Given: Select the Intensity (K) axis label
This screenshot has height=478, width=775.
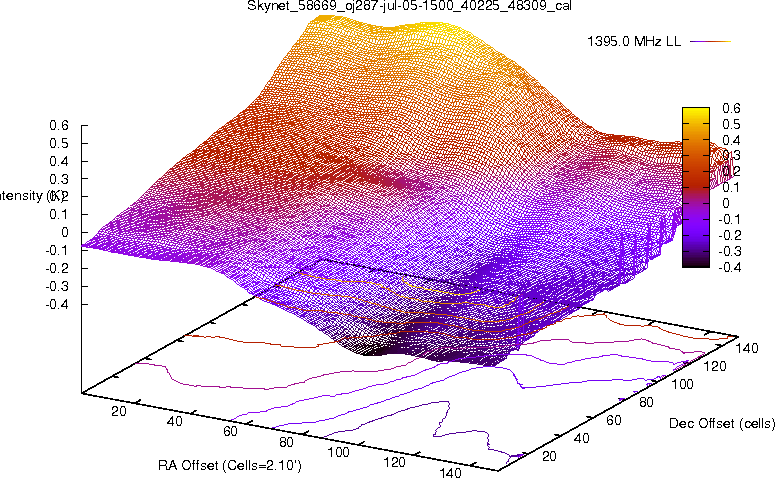Looking at the screenshot, I should pos(32,196).
